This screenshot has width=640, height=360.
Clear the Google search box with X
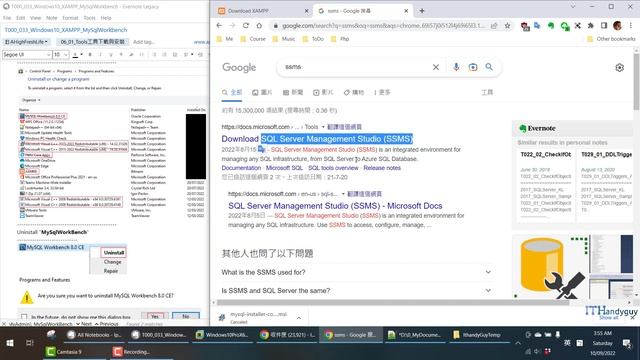(x=436, y=67)
